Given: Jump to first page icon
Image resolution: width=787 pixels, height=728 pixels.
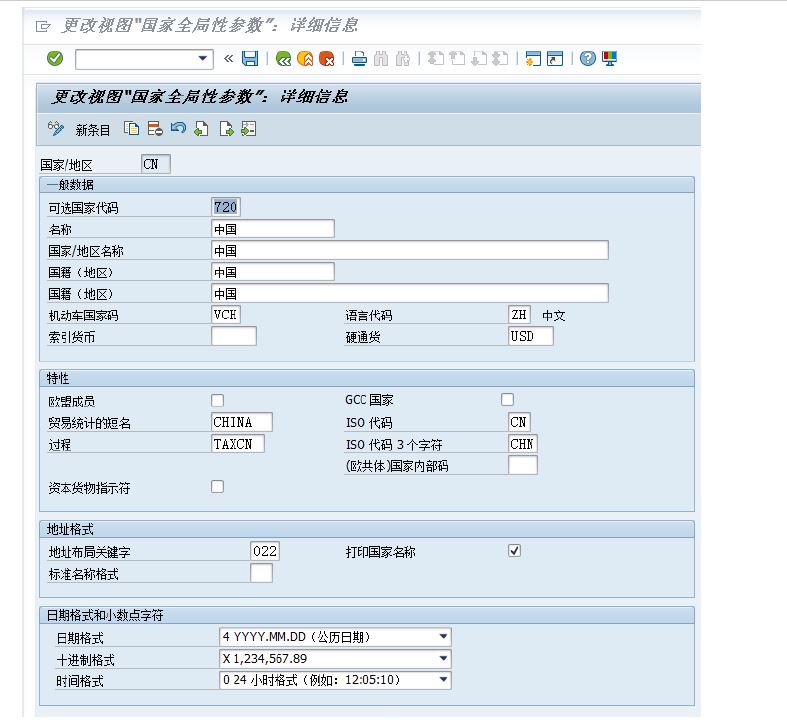Looking at the screenshot, I should [436, 59].
